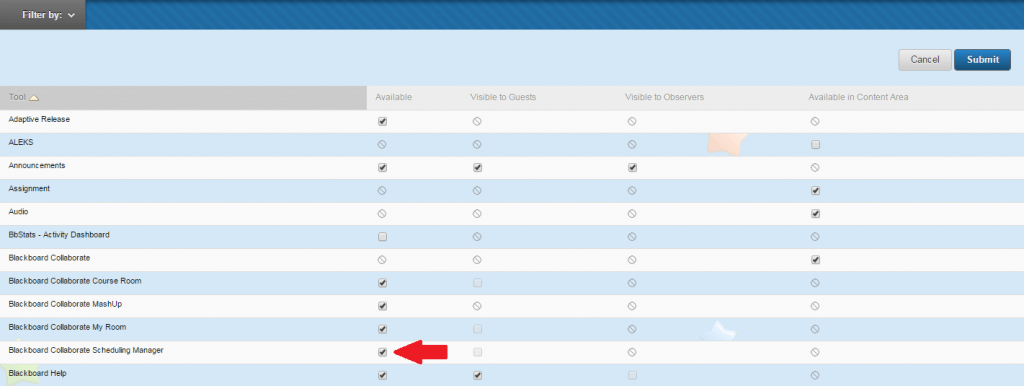The width and height of the screenshot is (1024, 386).
Task: Uncheck Content Area availability for Blackboard Collaborate
Action: tap(815, 260)
